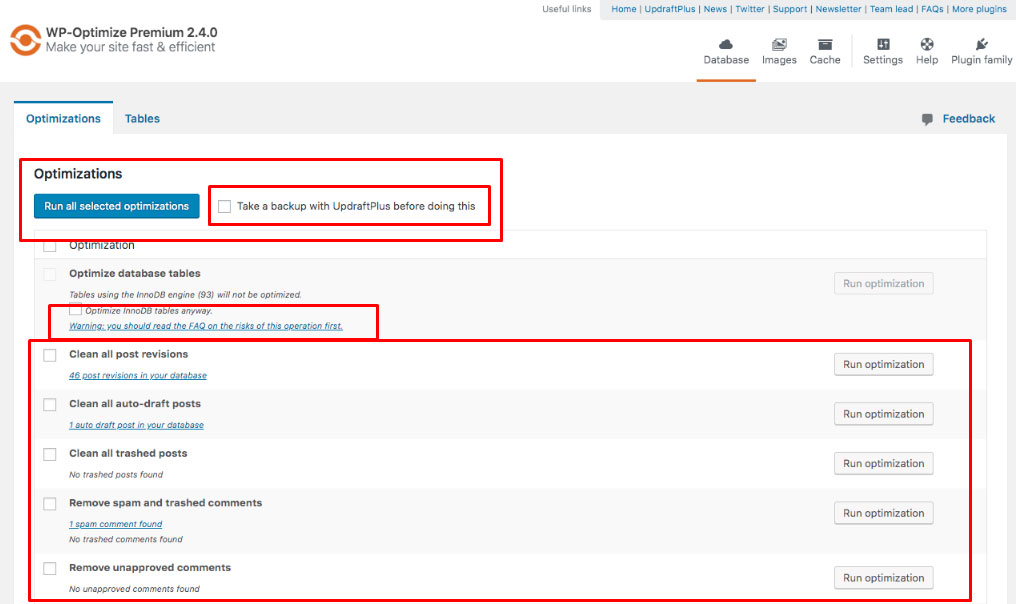
Task: Open the Support useful link
Action: [790, 9]
